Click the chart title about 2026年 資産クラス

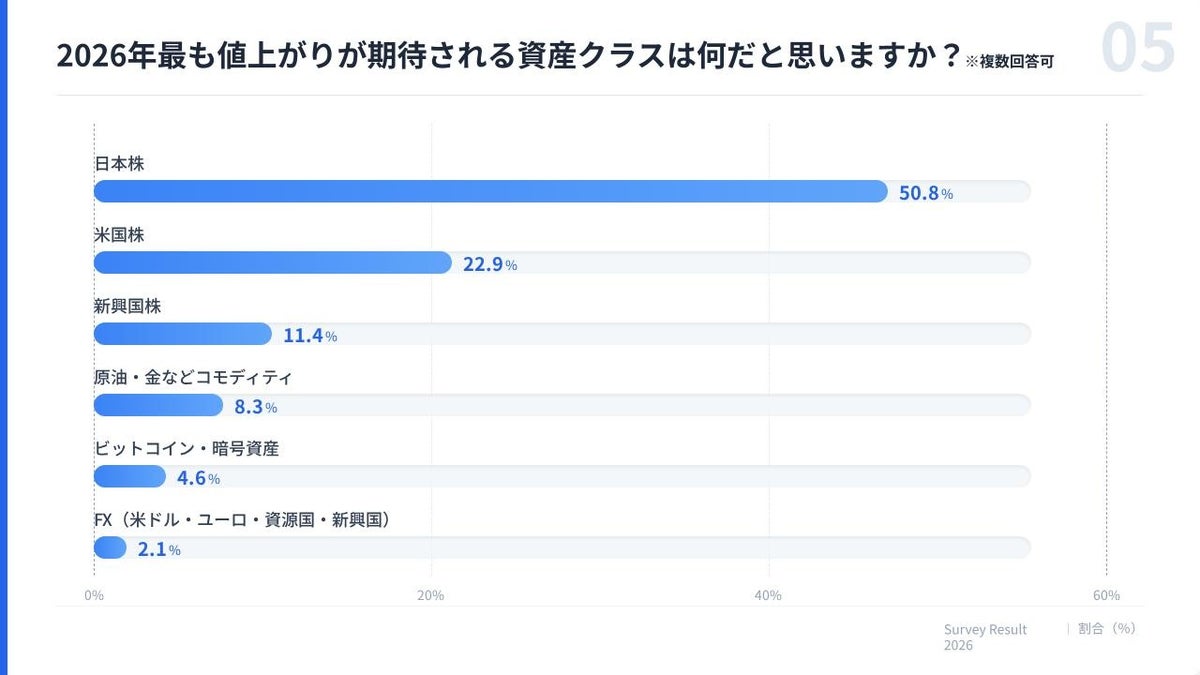click(x=500, y=57)
